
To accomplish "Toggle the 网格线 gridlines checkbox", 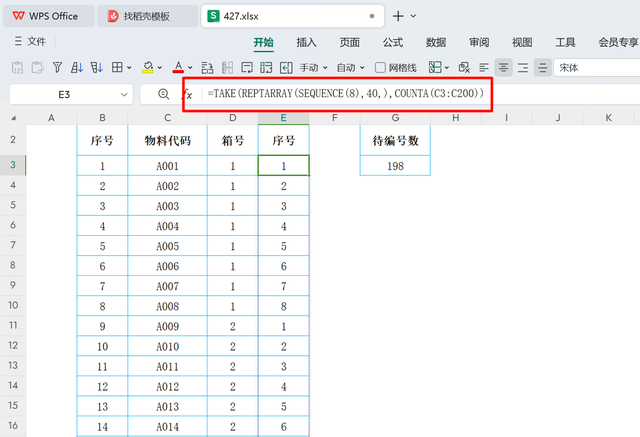I will (x=380, y=67).
